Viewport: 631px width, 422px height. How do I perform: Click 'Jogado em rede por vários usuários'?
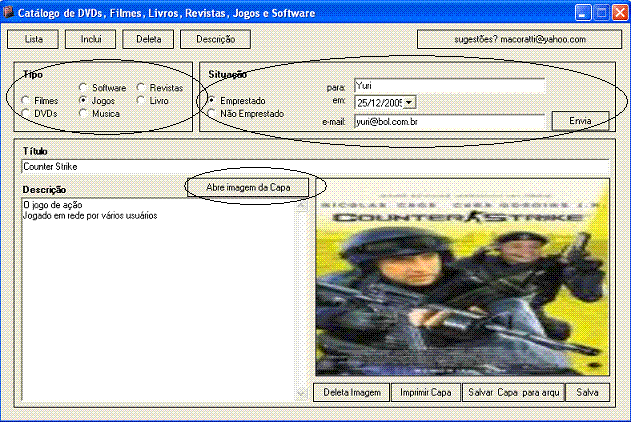click(90, 216)
